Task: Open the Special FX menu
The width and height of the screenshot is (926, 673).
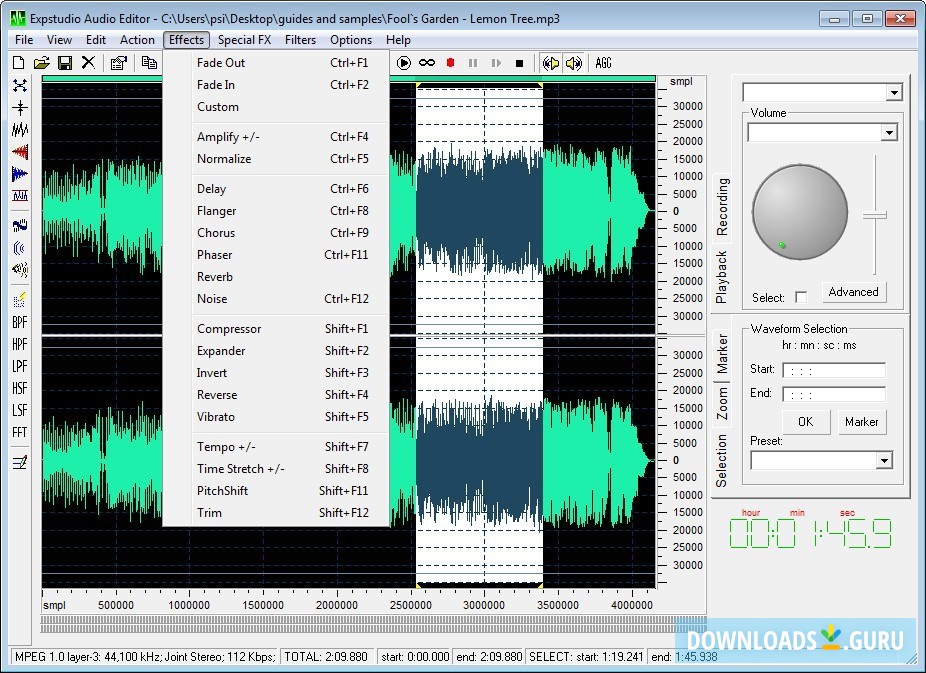Action: tap(244, 40)
